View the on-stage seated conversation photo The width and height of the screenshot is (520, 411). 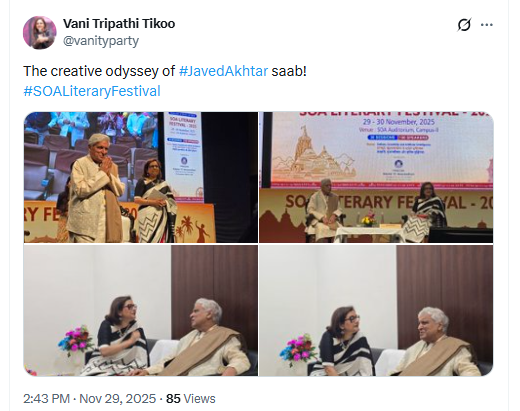point(376,177)
